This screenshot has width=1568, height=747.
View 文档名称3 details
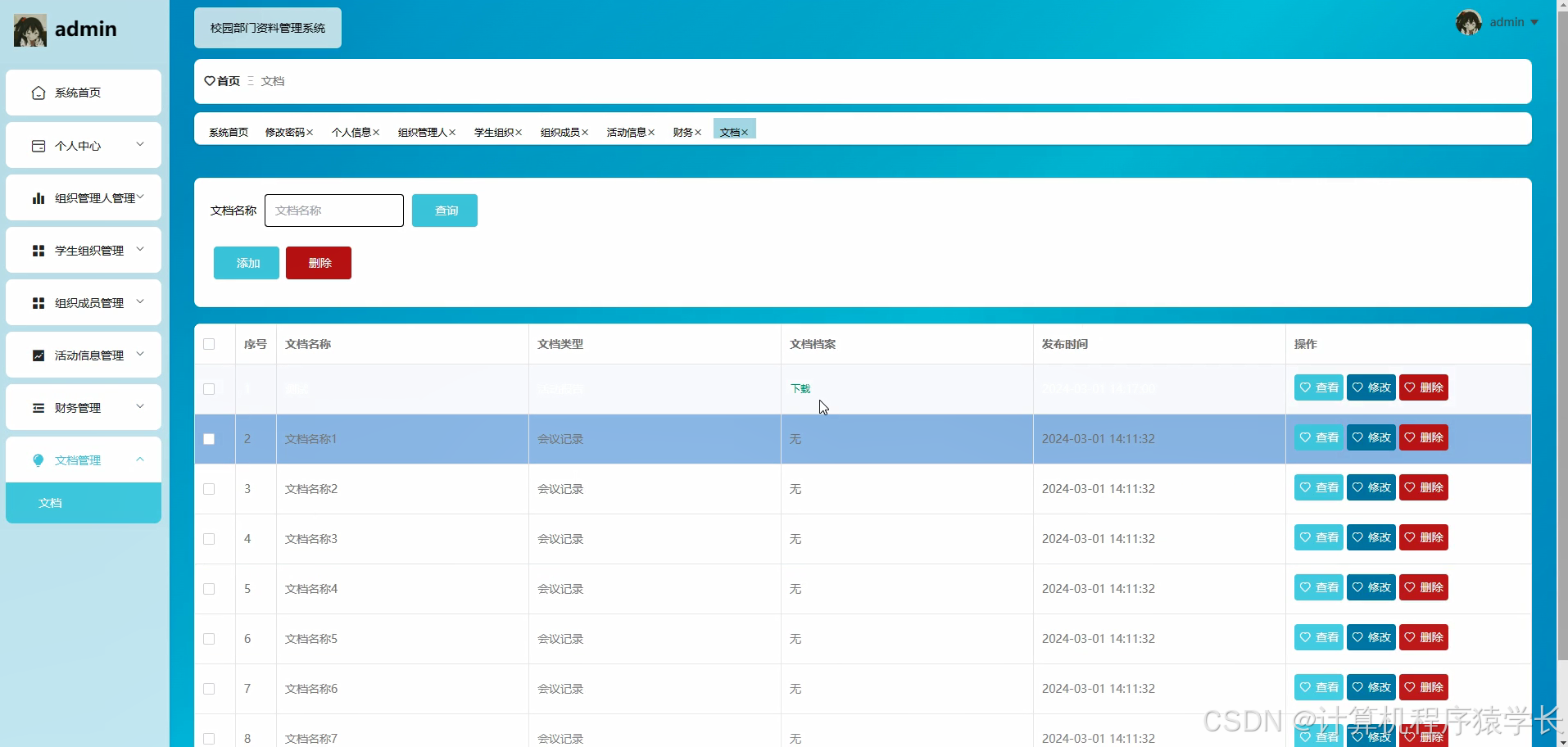1318,537
